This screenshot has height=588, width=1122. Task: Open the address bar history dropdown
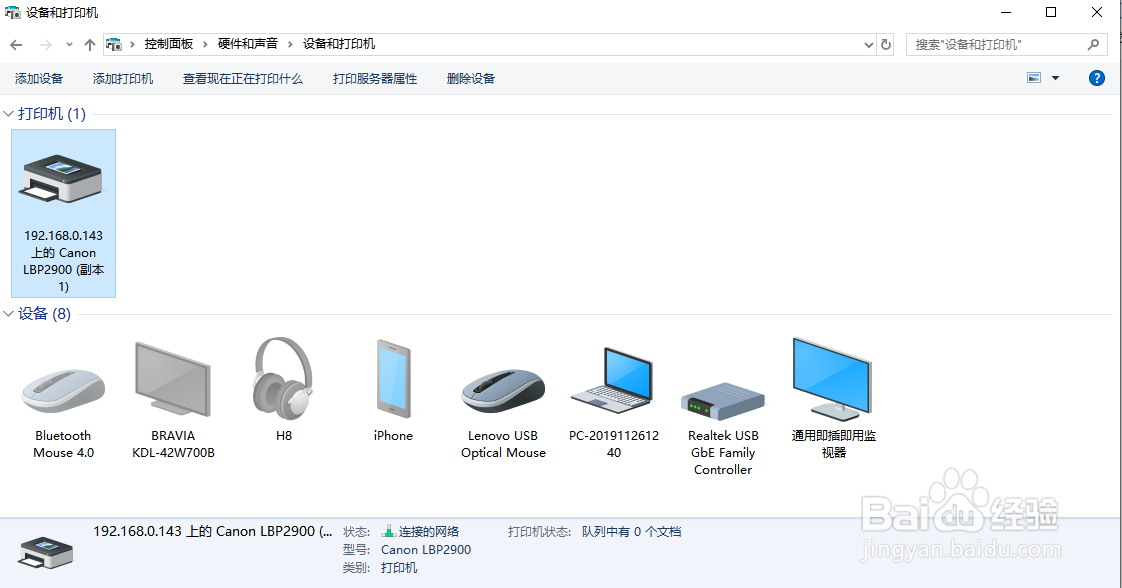869,44
